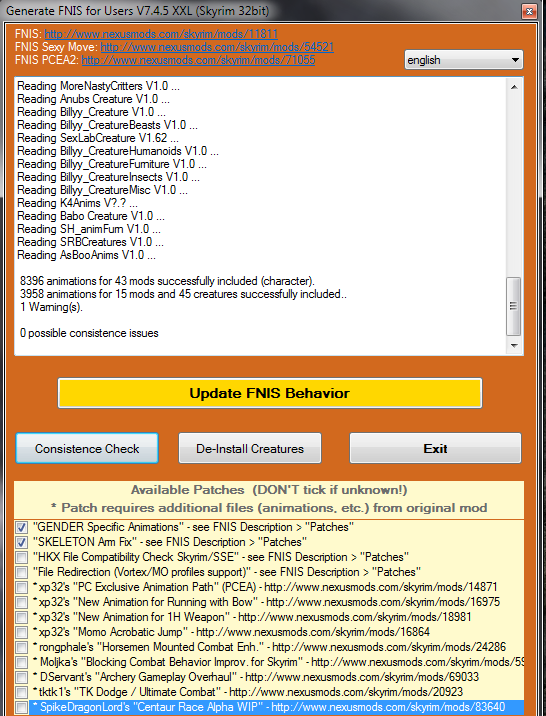This screenshot has height=716, width=546.
Task: Open the FNIS PCEA2 link
Action: coord(198,60)
